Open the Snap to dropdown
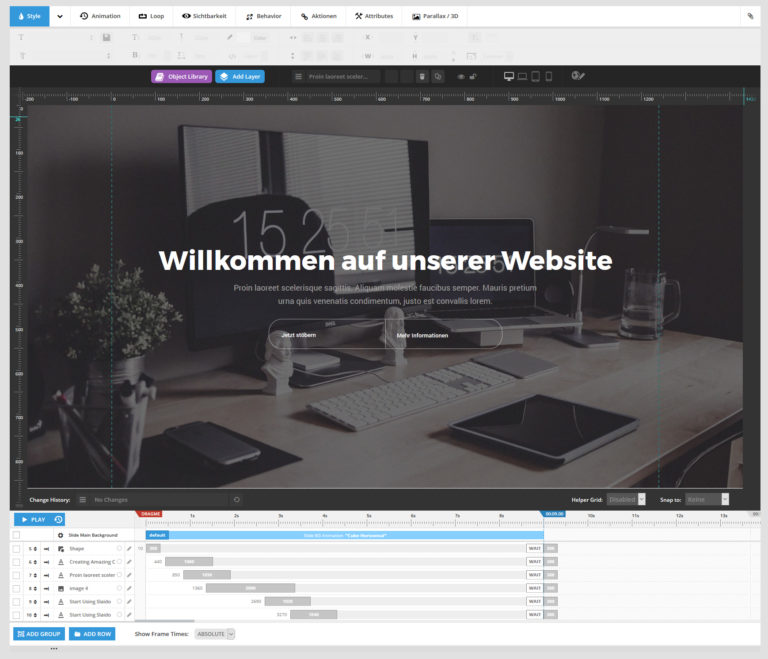This screenshot has height=659, width=768. tap(707, 499)
